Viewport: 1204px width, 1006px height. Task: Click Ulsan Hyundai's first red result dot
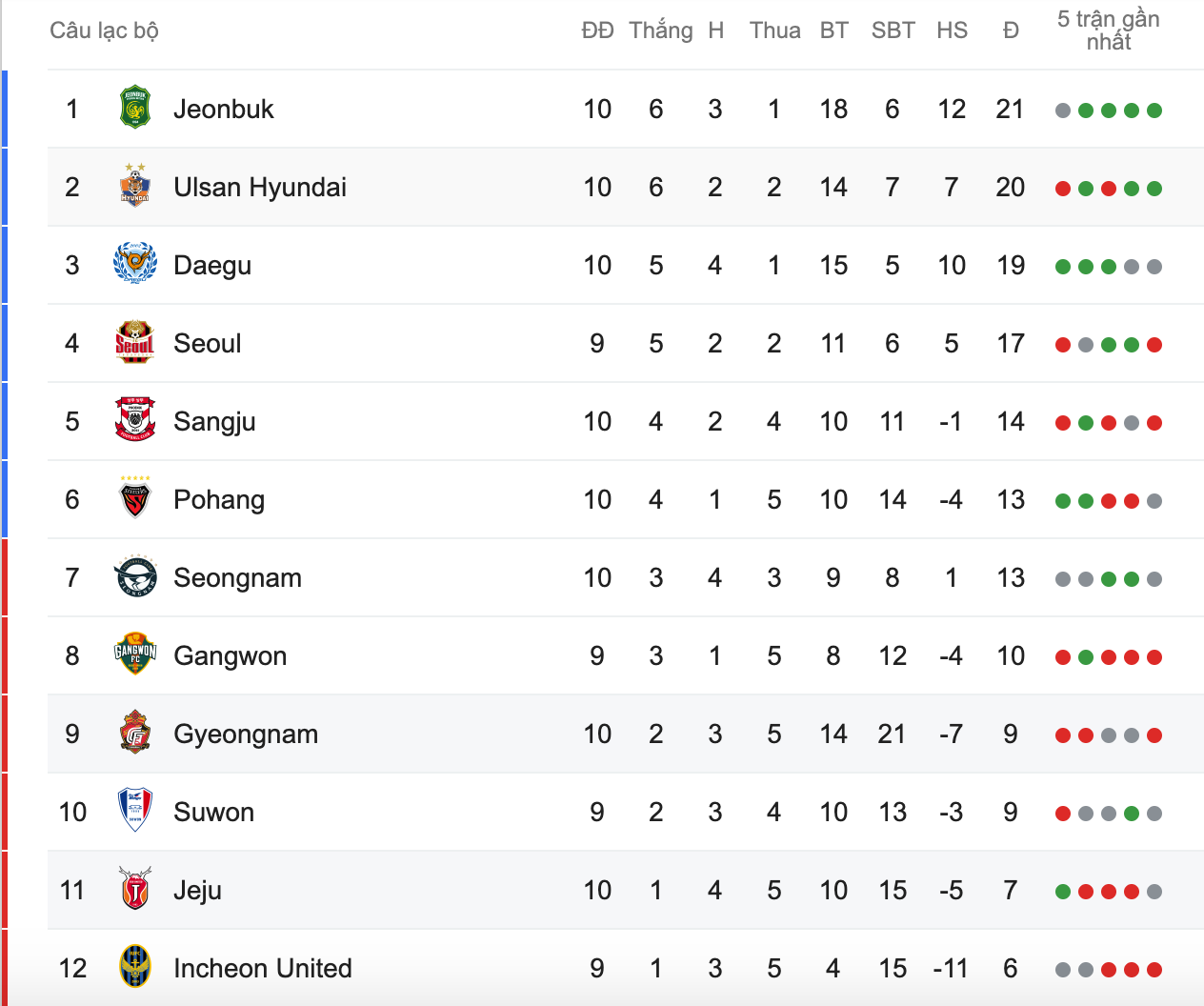point(1063,189)
